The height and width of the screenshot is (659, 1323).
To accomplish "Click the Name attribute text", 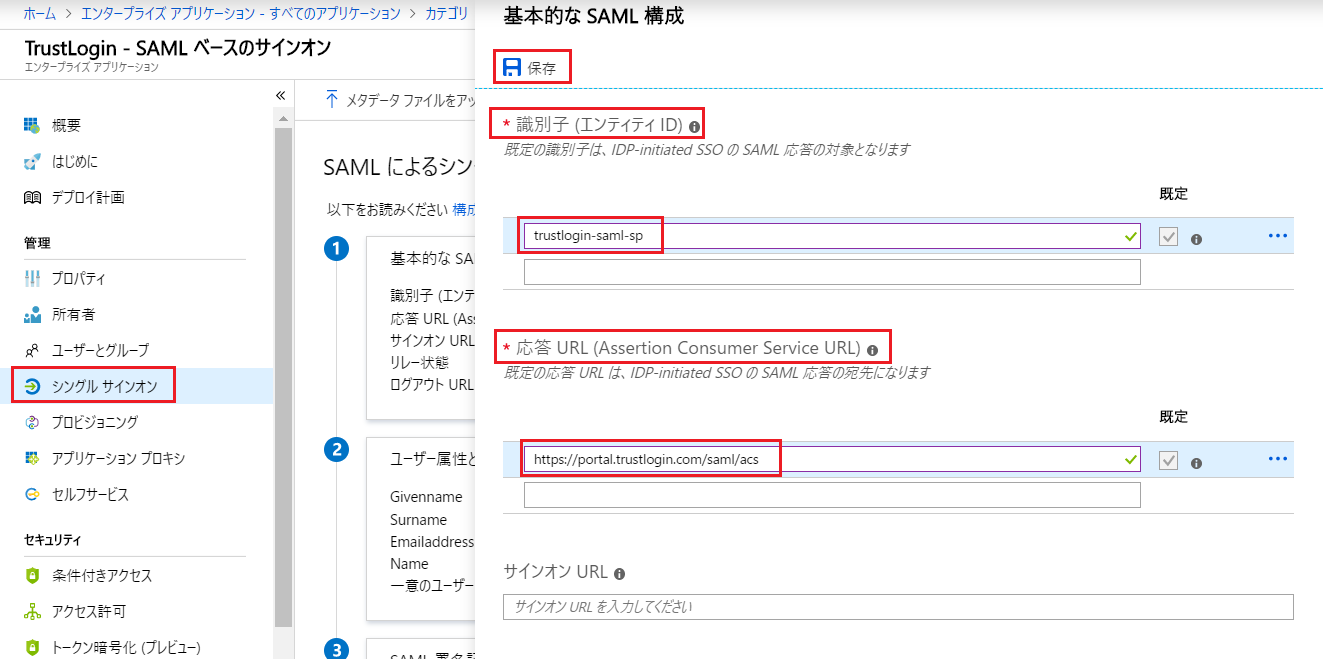I will (x=409, y=564).
